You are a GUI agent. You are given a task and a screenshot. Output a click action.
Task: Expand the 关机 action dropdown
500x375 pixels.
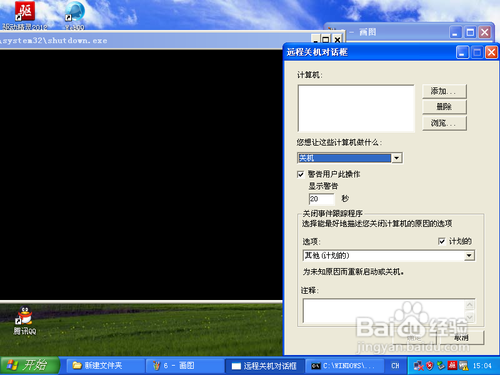[x=397, y=158]
